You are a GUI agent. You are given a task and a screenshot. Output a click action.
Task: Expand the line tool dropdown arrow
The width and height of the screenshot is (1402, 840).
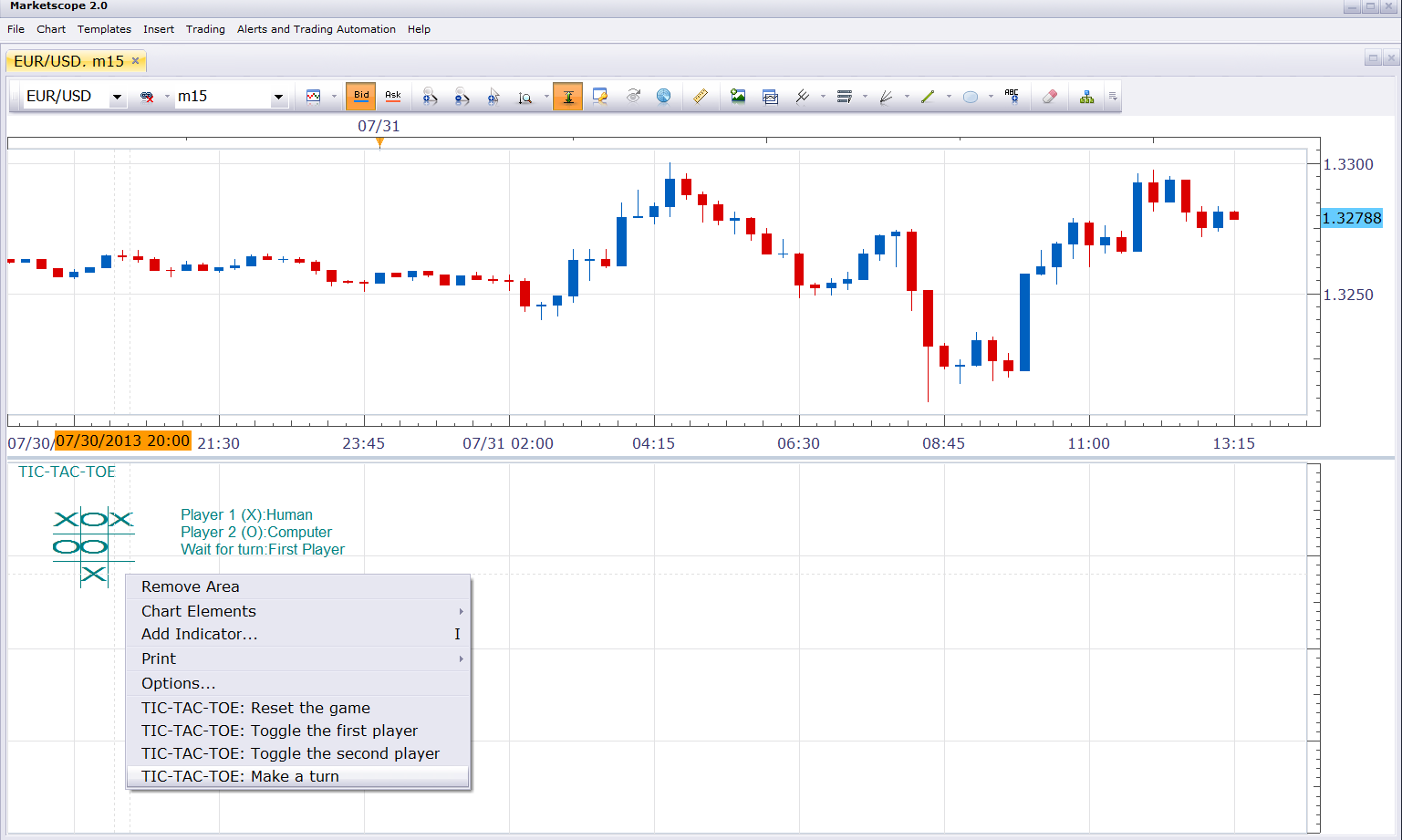coord(823,96)
